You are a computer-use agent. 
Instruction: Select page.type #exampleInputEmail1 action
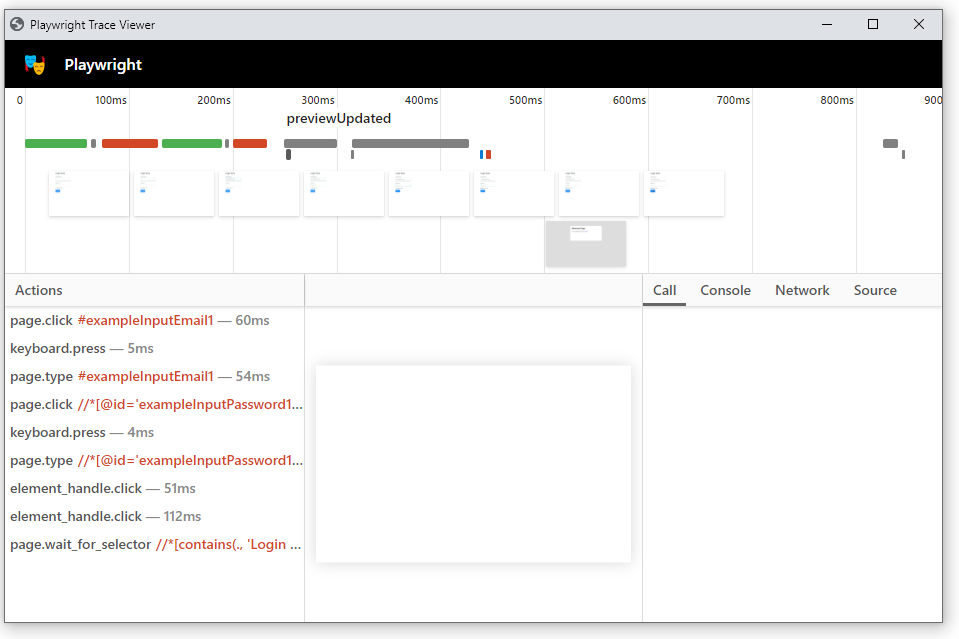154,377
